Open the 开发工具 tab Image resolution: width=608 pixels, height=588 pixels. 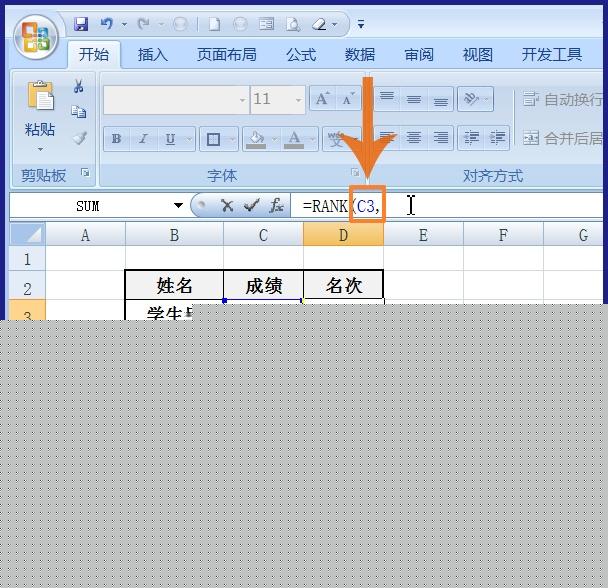pos(552,55)
